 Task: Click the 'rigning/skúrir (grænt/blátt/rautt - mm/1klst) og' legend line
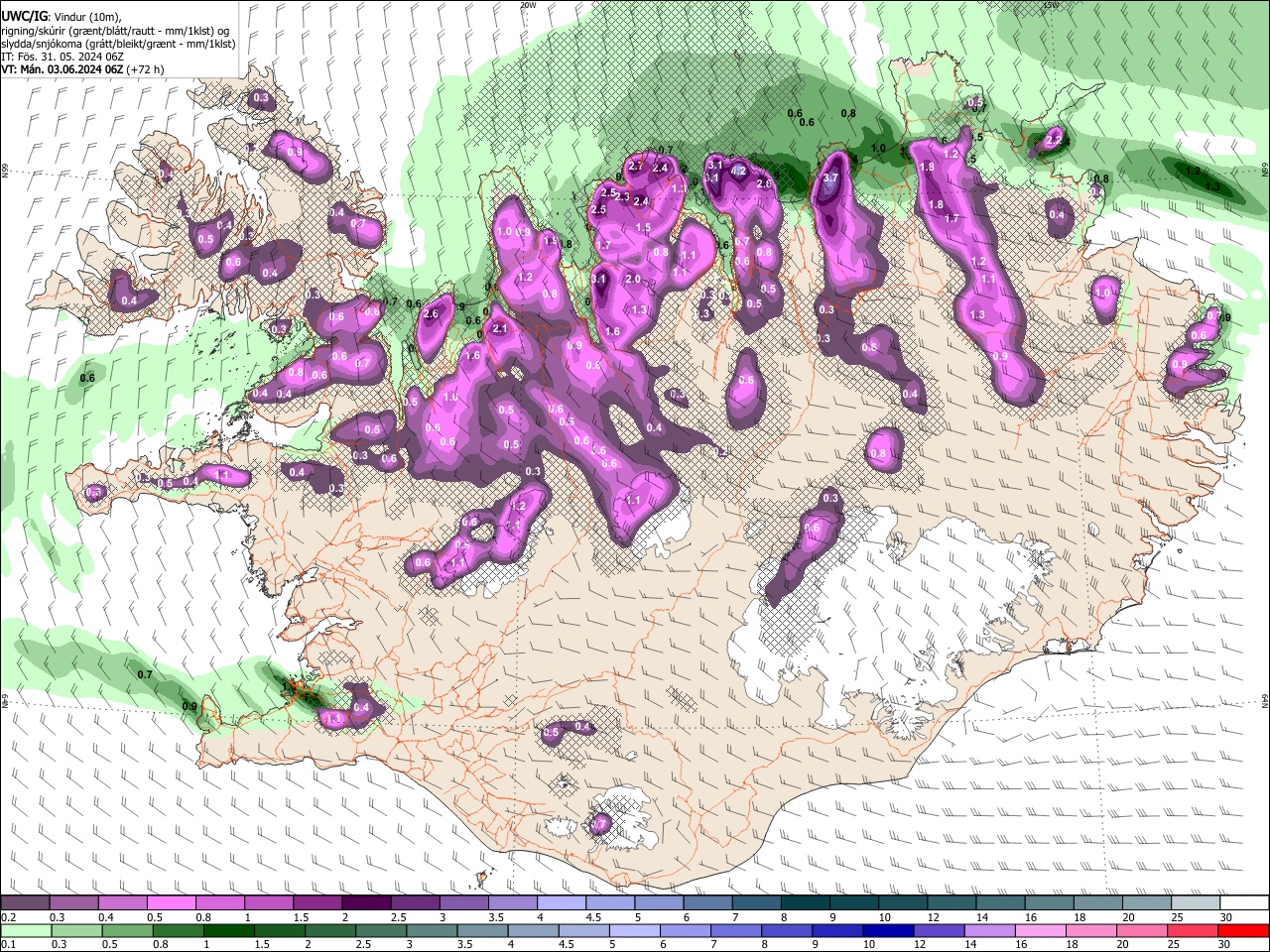(x=115, y=31)
